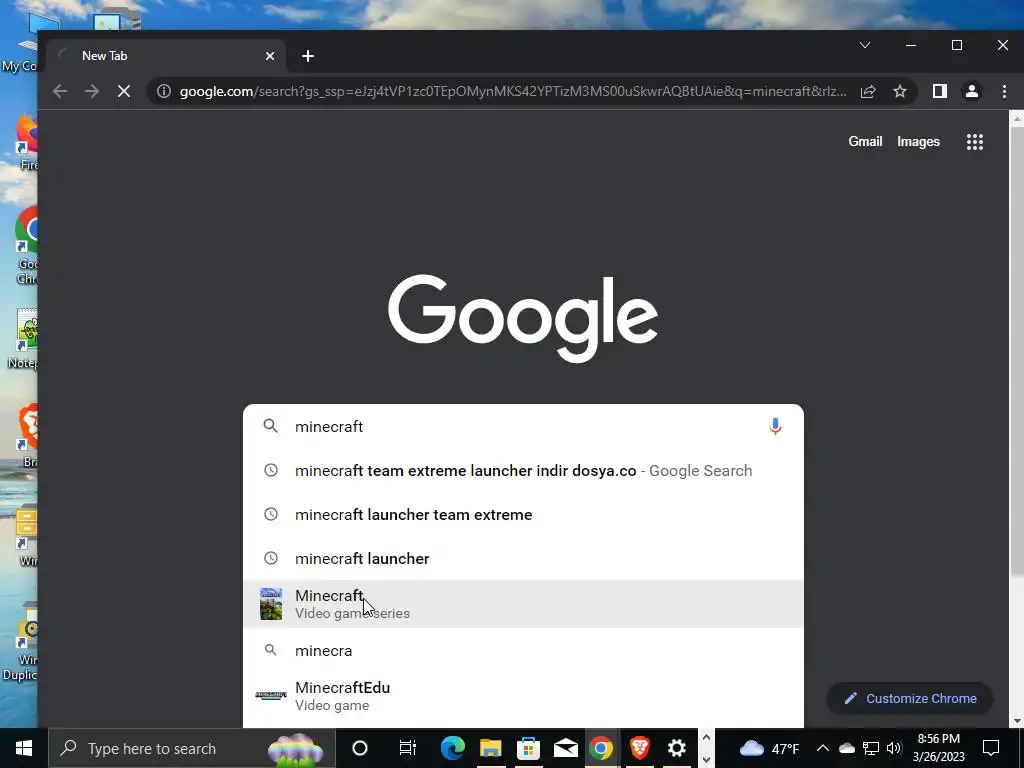Click the Google search box with minecraft

coord(523,426)
